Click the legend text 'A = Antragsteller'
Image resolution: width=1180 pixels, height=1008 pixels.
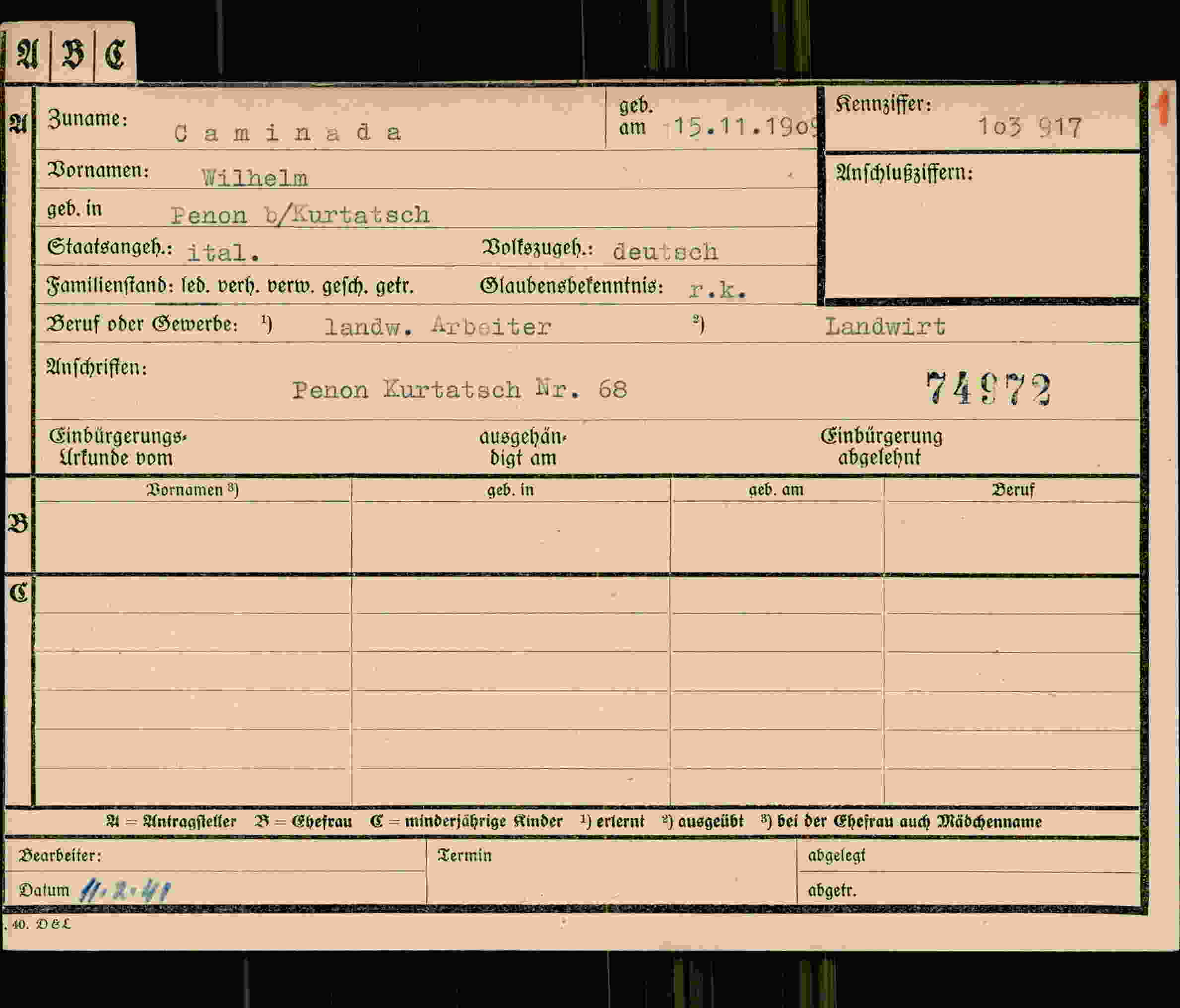[171, 821]
